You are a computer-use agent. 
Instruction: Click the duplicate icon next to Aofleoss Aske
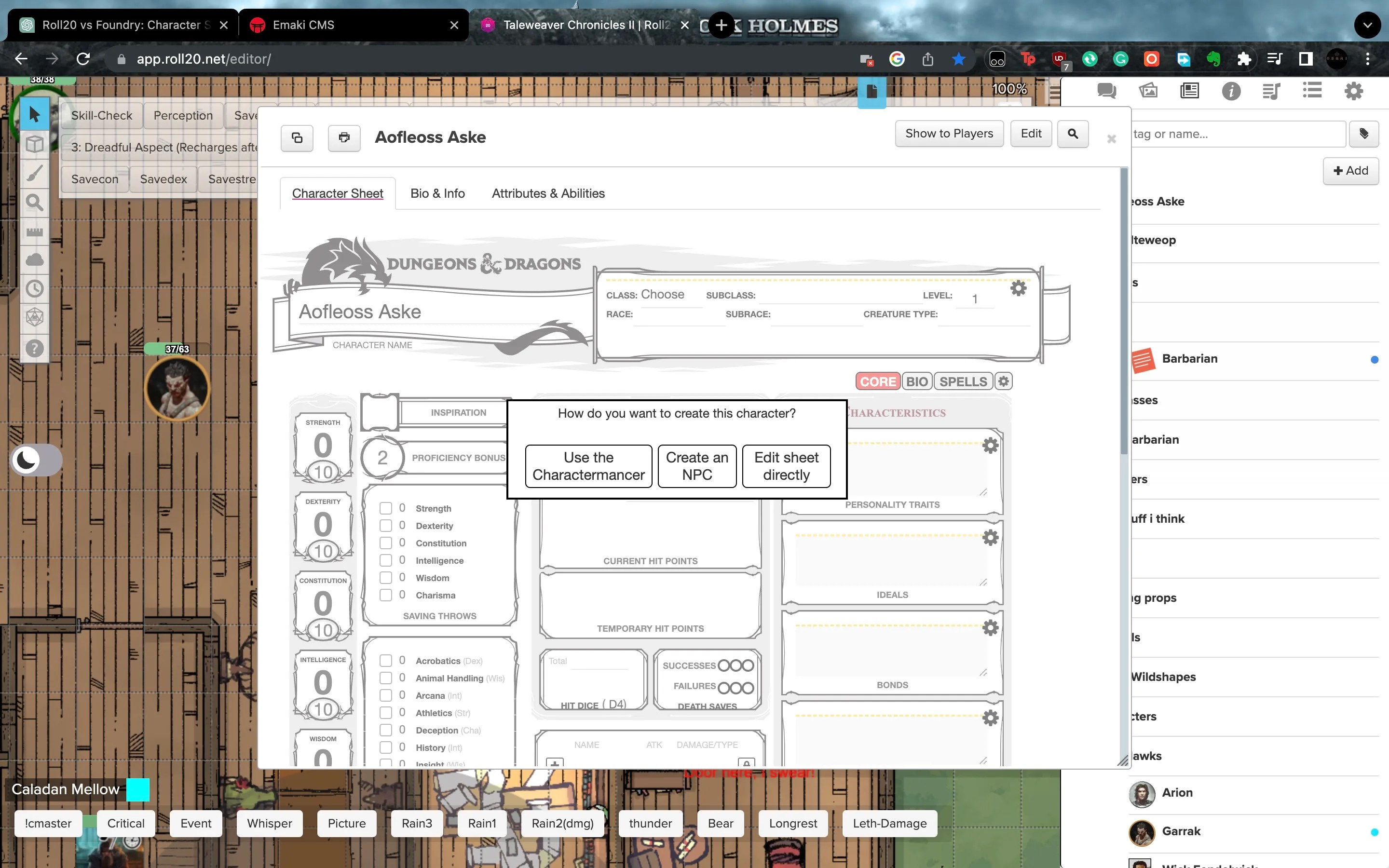point(297,138)
